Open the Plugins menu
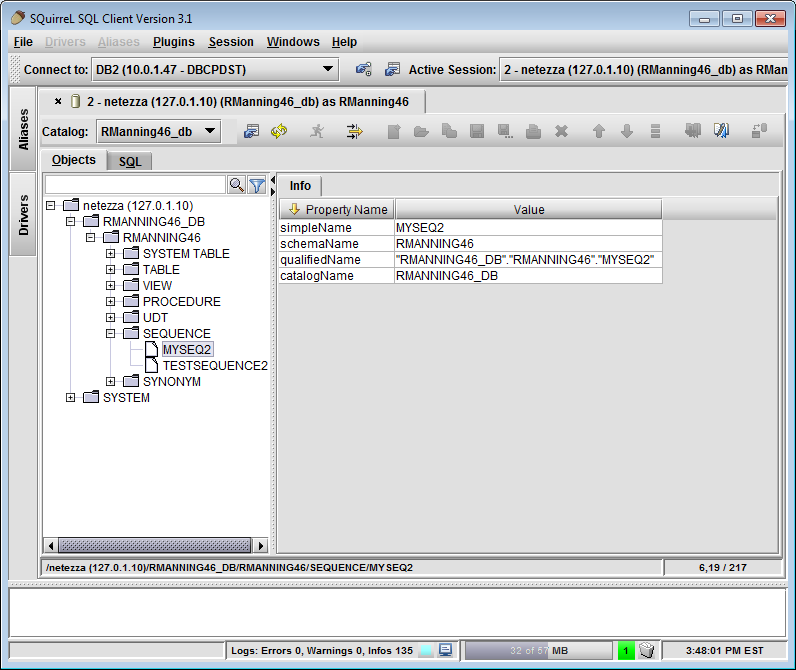The width and height of the screenshot is (796, 670). click(174, 42)
